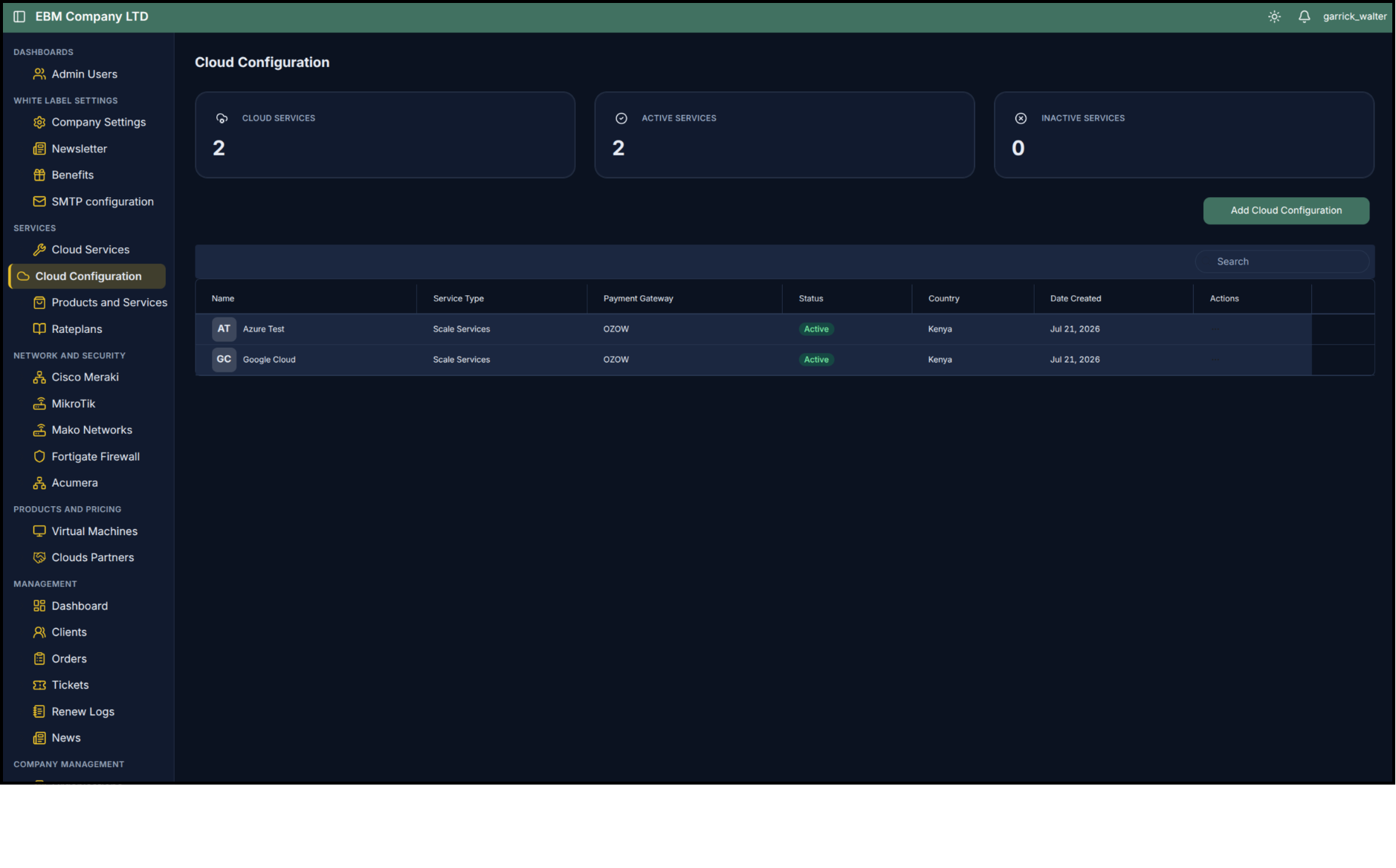Click the Benefits gift icon

click(x=39, y=175)
